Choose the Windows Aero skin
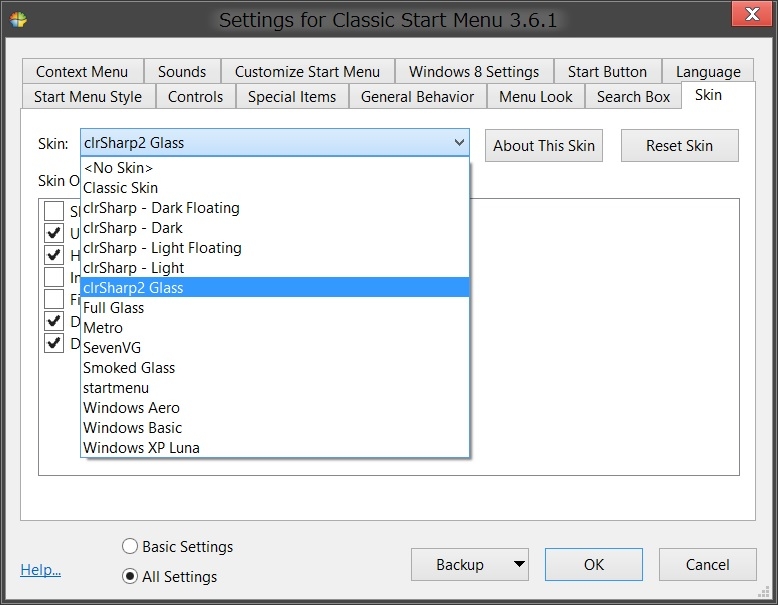778x605 pixels. pyautogui.click(x=275, y=407)
